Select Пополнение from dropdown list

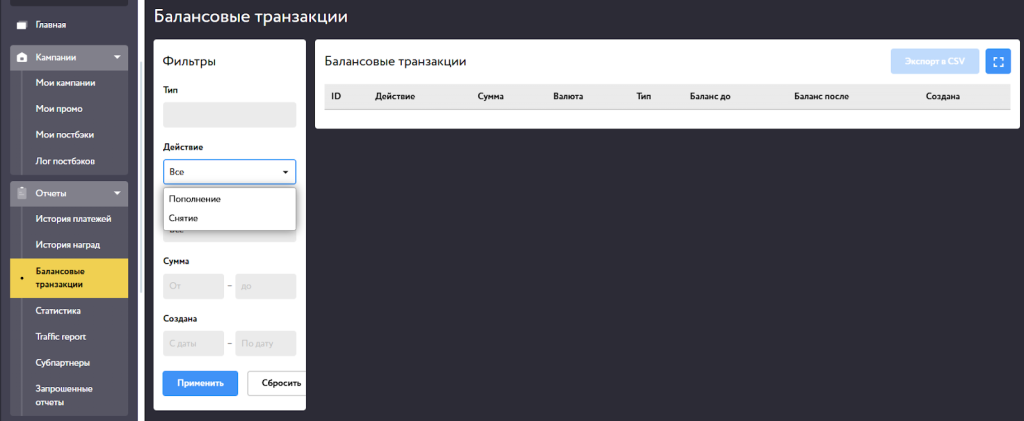(x=195, y=199)
